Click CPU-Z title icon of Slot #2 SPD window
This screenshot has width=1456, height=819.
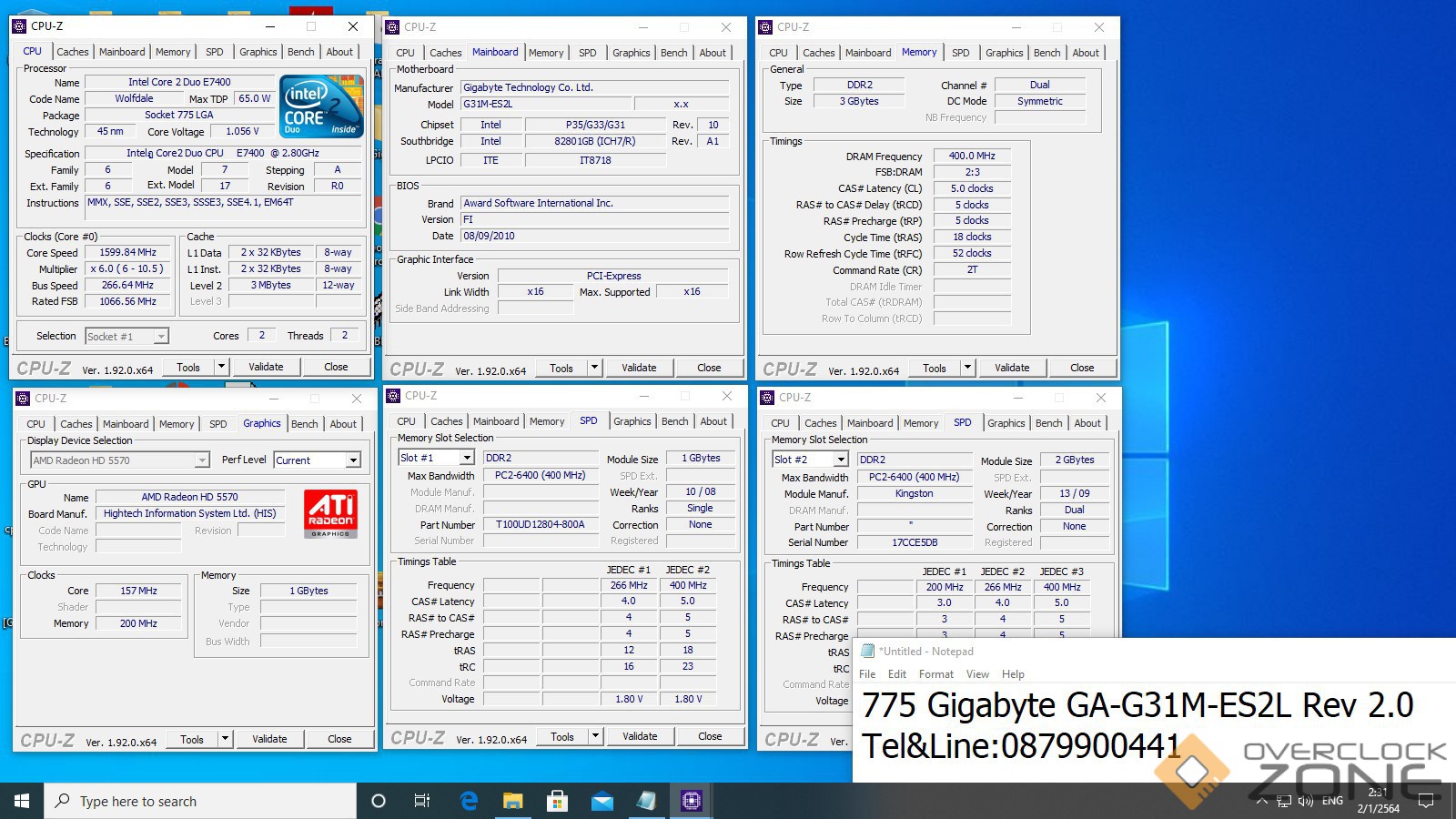[767, 398]
